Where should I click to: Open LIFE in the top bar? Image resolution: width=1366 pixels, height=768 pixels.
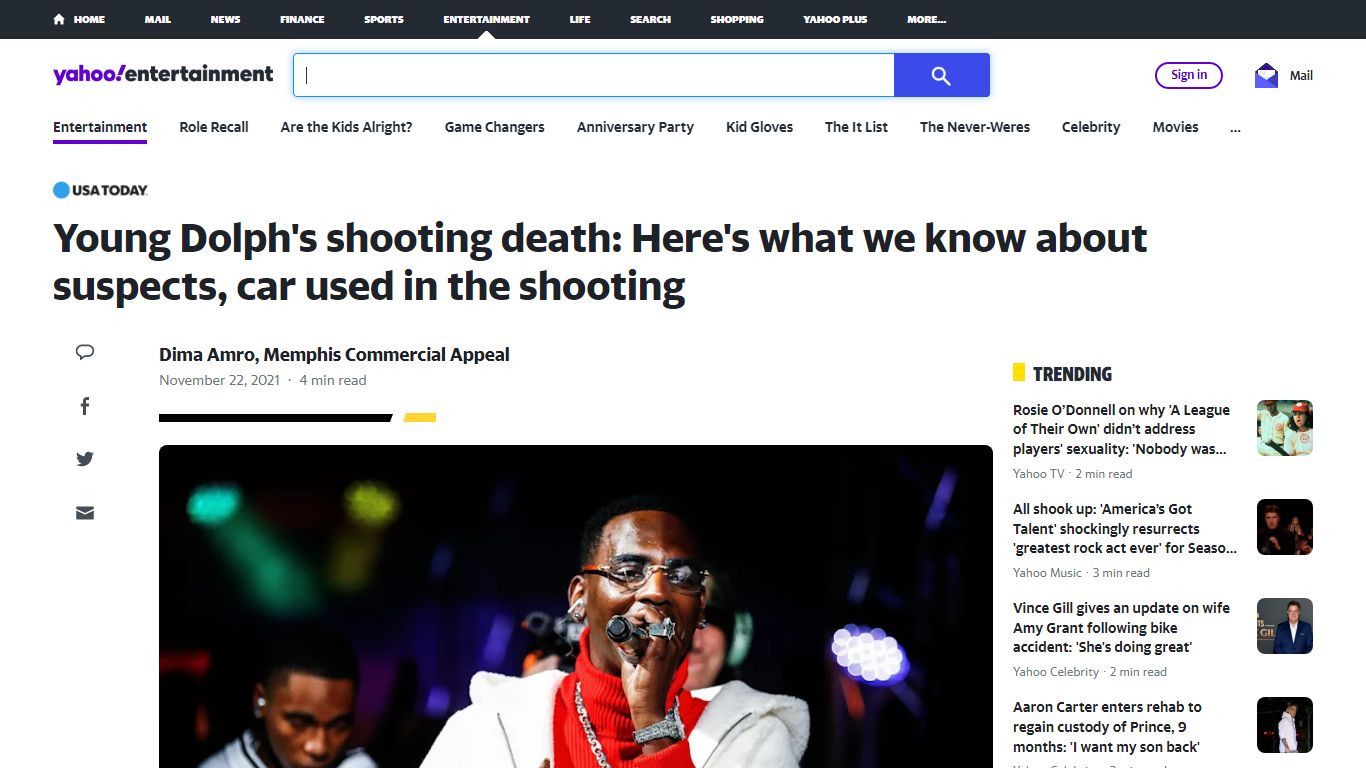coord(580,19)
